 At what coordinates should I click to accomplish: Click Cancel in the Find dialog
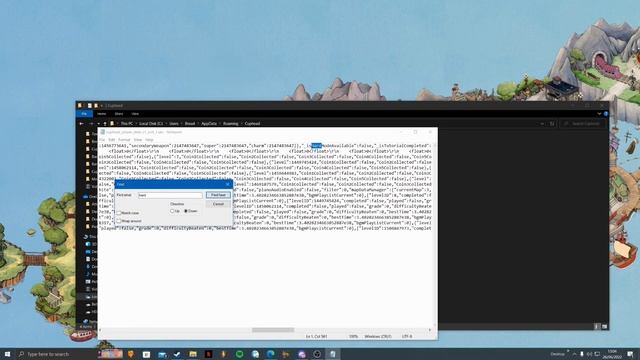218,204
